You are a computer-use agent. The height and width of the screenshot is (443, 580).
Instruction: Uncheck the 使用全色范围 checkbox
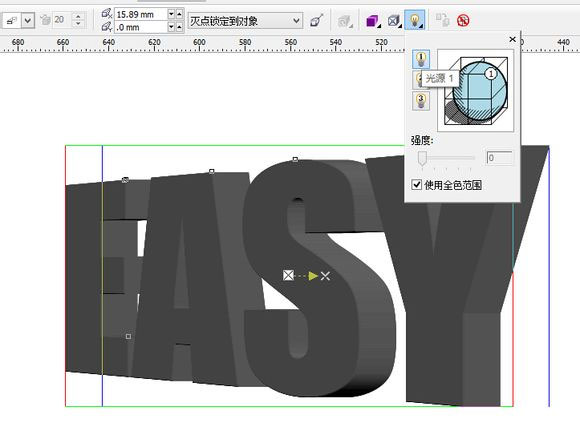(417, 185)
